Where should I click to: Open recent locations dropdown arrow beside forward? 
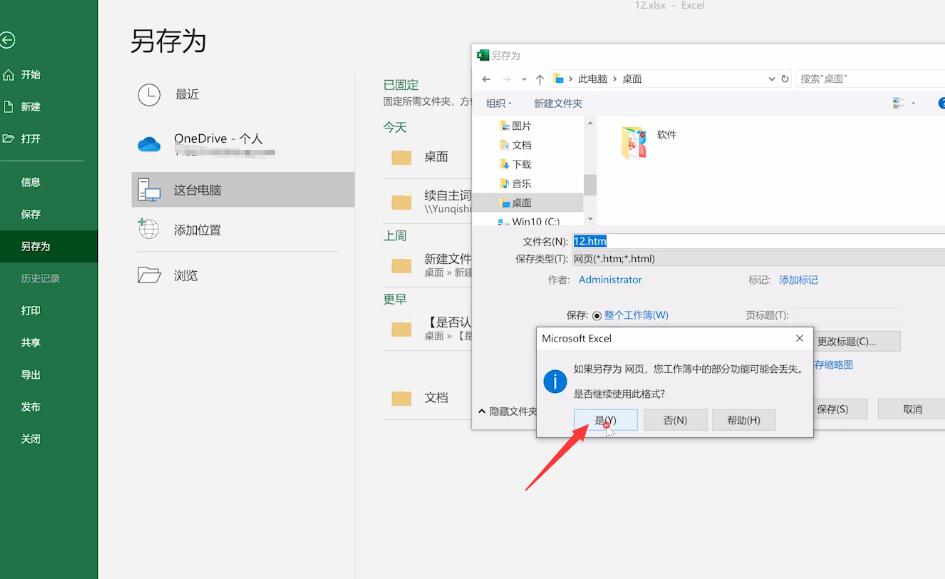click(524, 79)
